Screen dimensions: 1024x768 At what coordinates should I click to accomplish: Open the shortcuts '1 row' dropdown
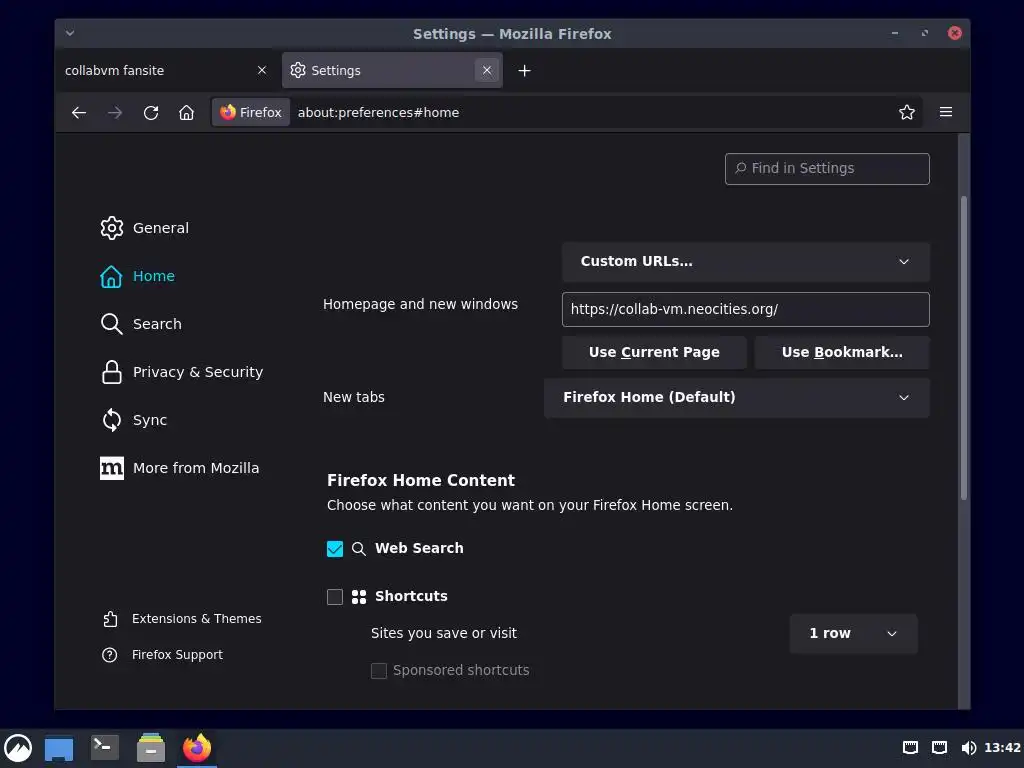click(853, 633)
